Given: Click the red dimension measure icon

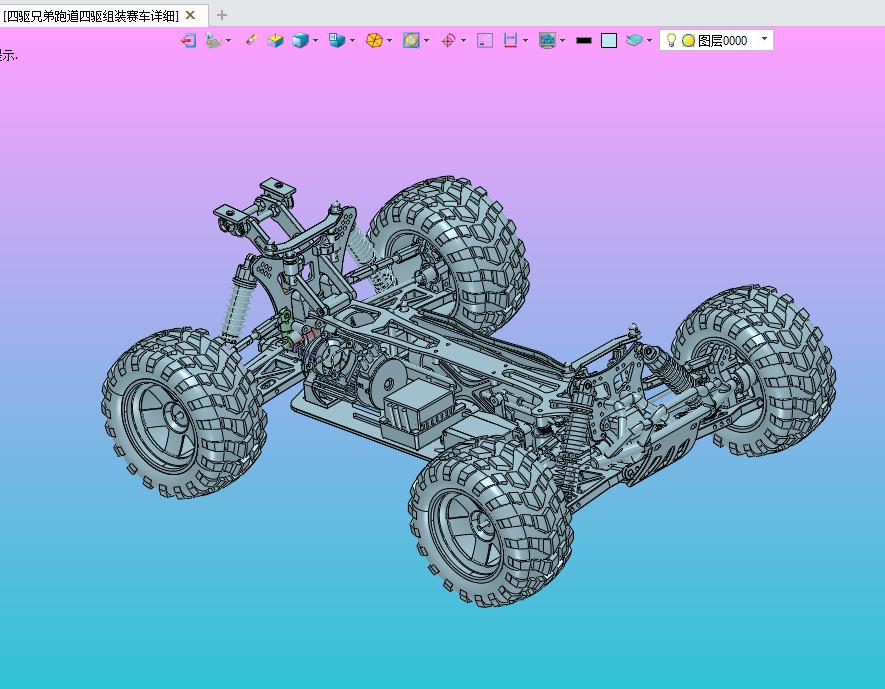Looking at the screenshot, I should (510, 41).
